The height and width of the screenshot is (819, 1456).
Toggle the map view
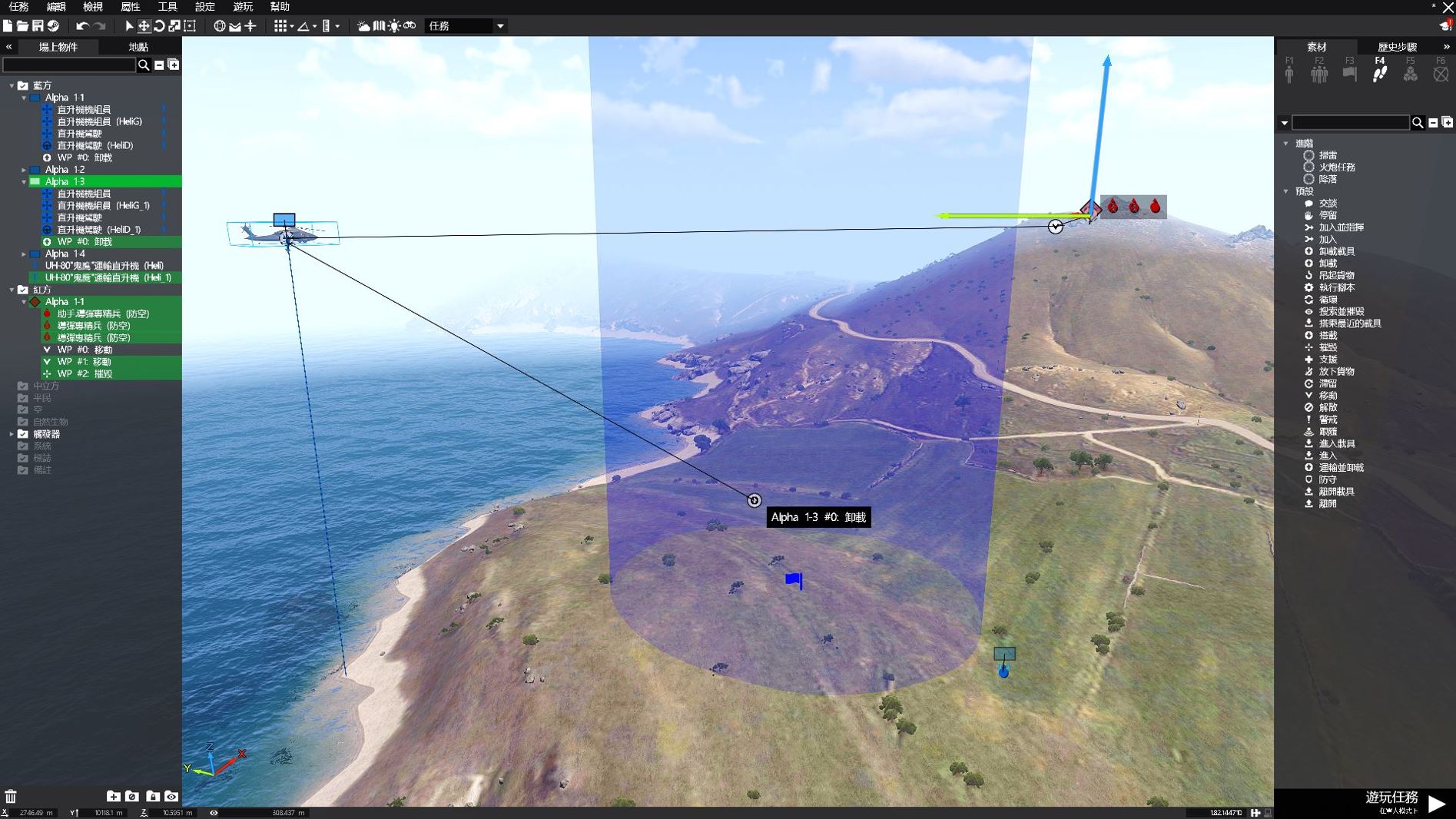pyautogui.click(x=380, y=25)
